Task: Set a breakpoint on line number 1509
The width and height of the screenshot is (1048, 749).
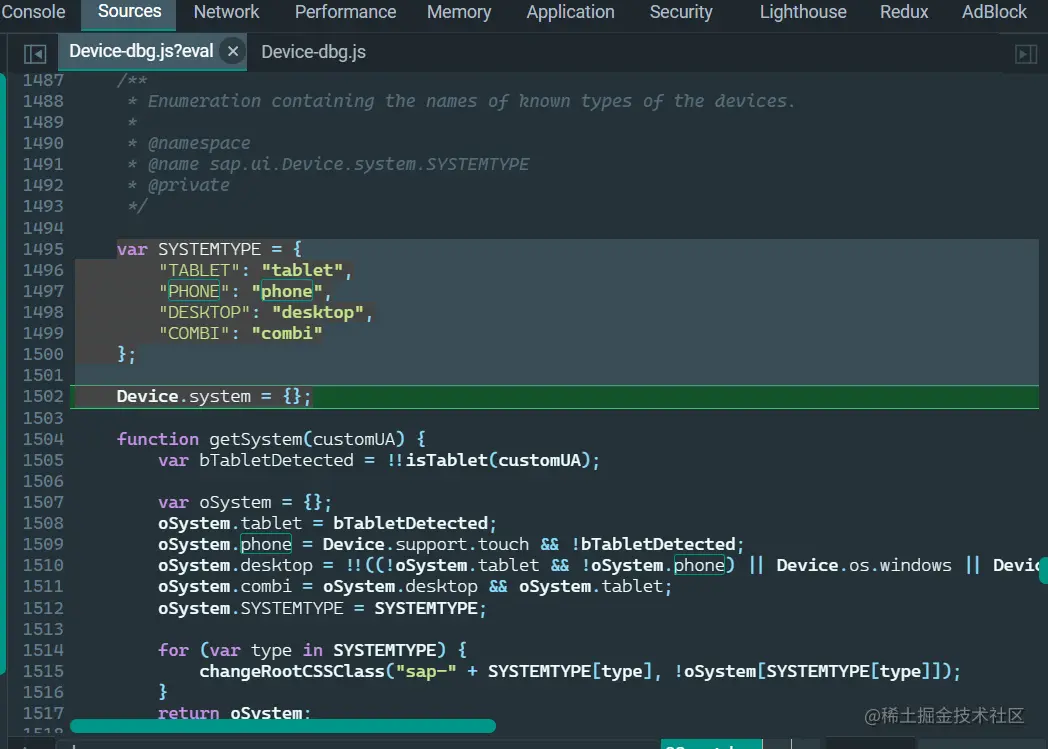Action: pyautogui.click(x=43, y=544)
